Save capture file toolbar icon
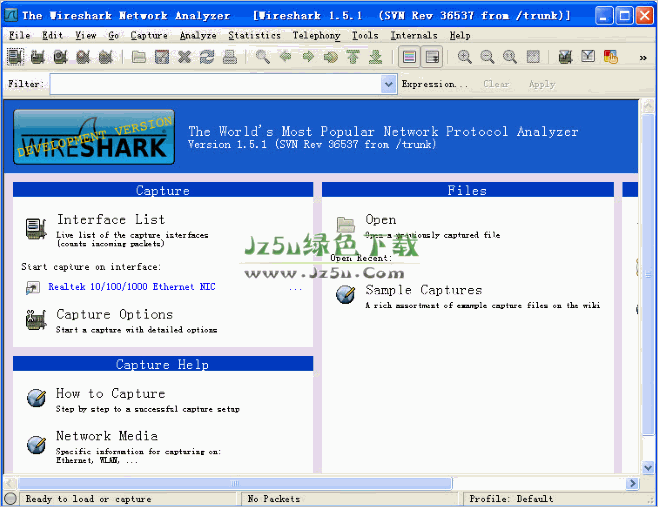This screenshot has height=507, width=658. click(162, 57)
